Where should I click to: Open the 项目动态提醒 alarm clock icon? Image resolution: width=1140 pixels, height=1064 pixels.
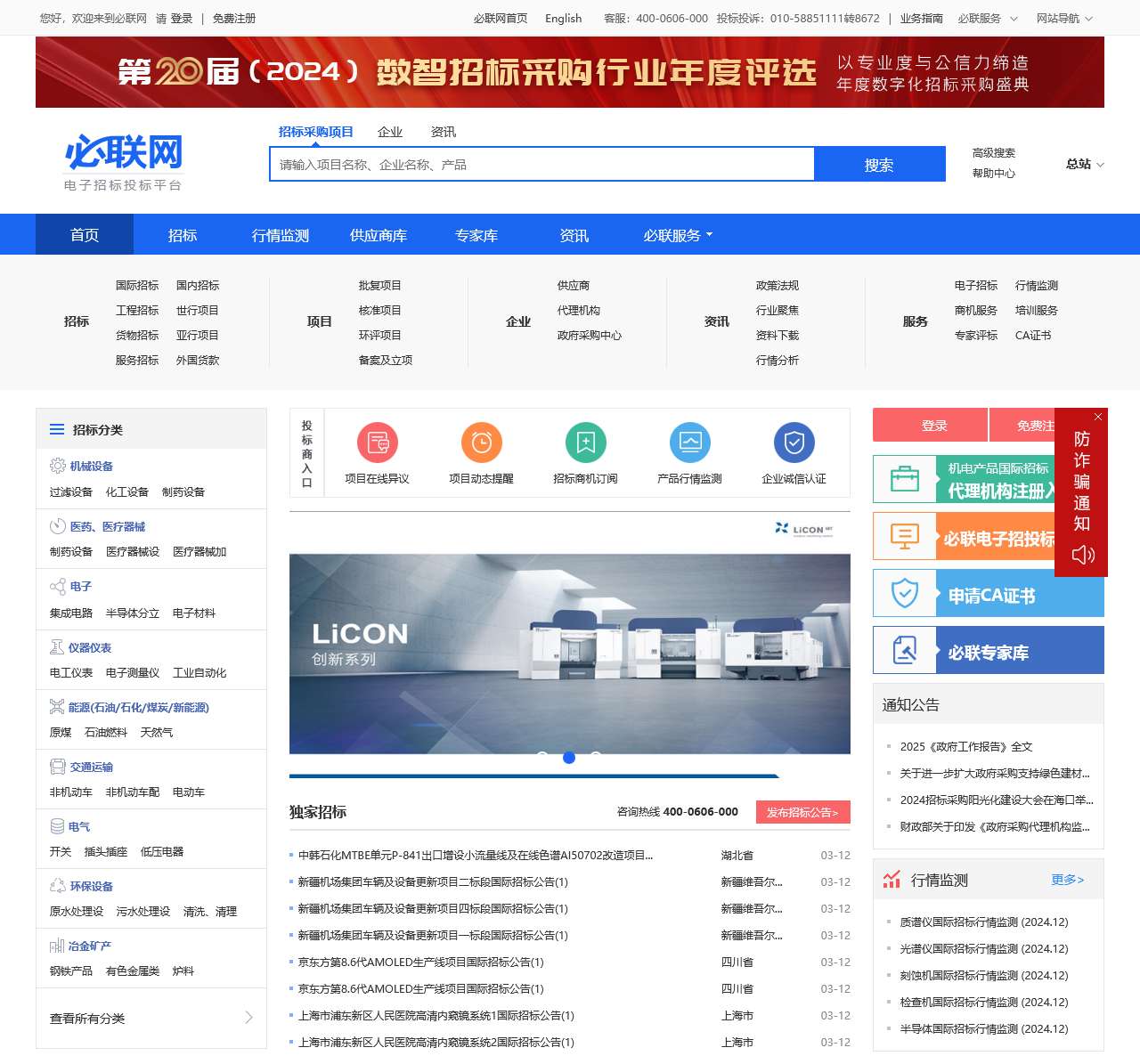point(482,443)
